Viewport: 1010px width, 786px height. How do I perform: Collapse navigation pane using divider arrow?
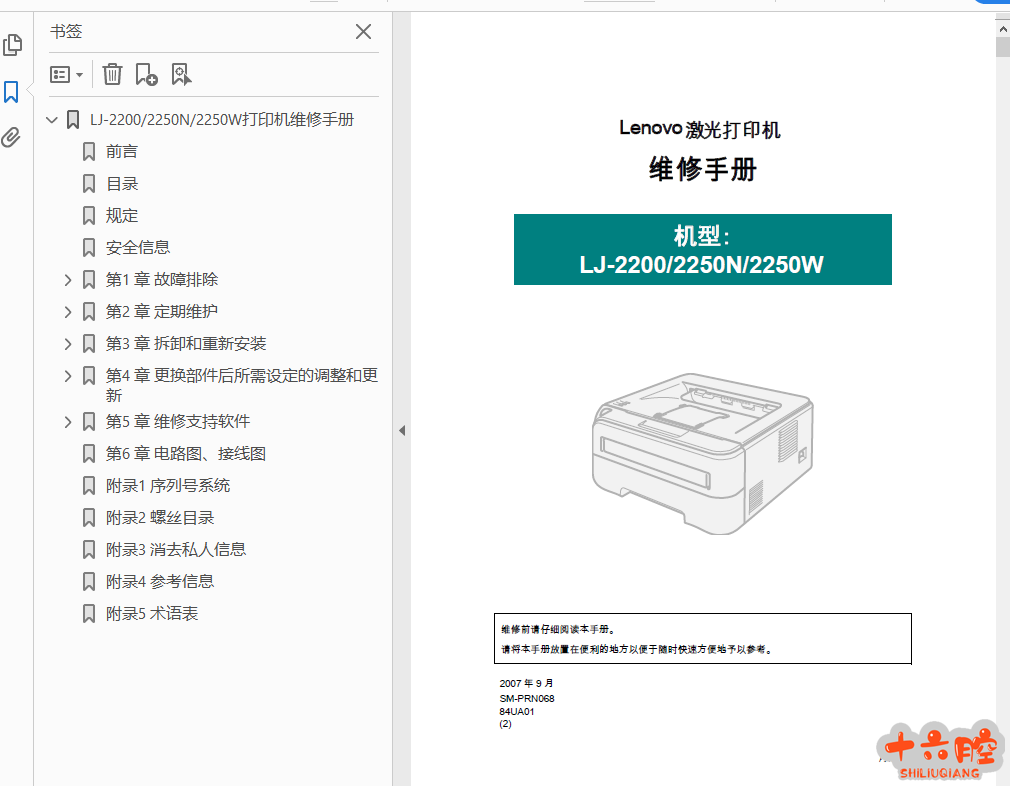(401, 430)
